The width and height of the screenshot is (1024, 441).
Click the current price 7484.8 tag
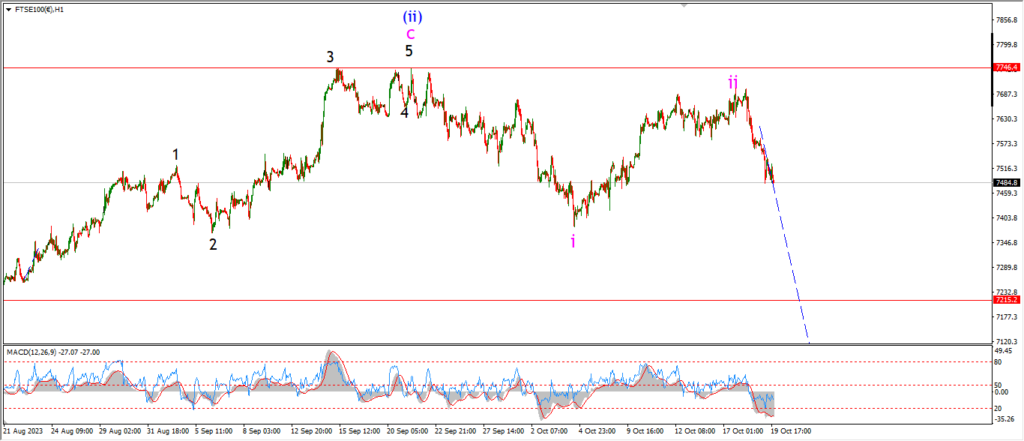(x=1006, y=183)
